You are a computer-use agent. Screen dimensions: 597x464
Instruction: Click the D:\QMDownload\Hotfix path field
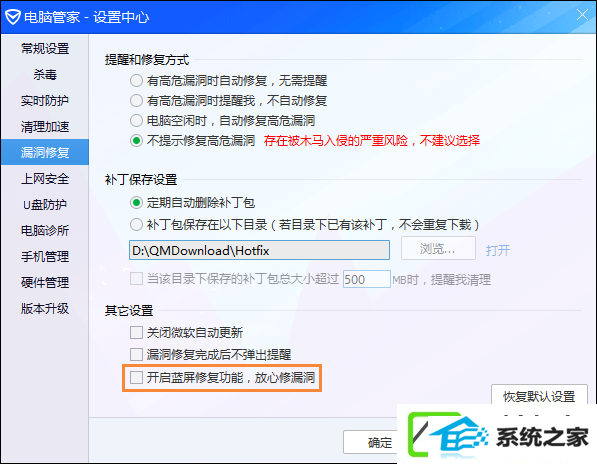(259, 250)
